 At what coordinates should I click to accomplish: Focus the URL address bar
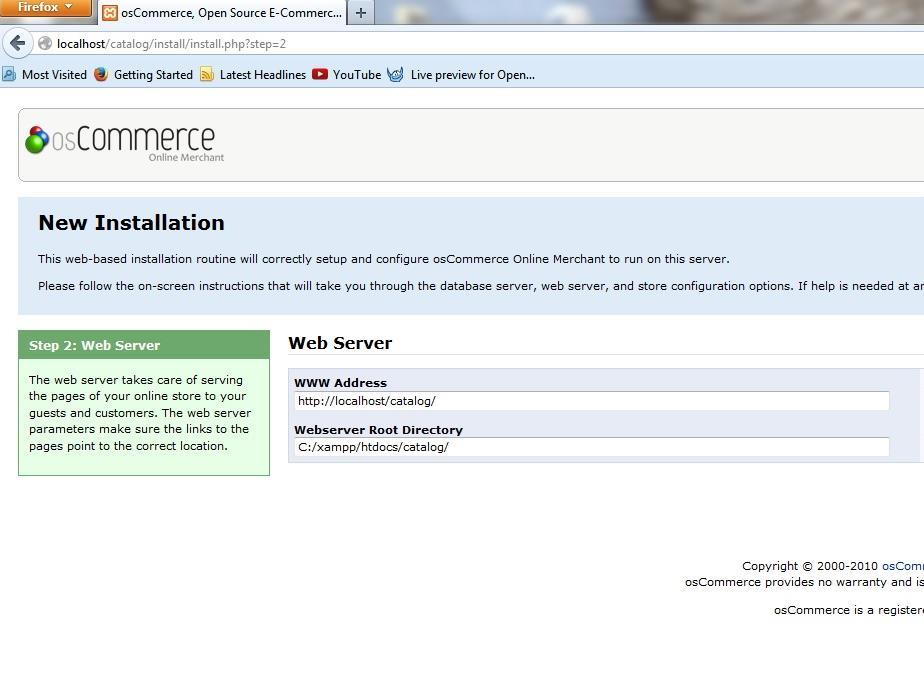click(x=483, y=44)
